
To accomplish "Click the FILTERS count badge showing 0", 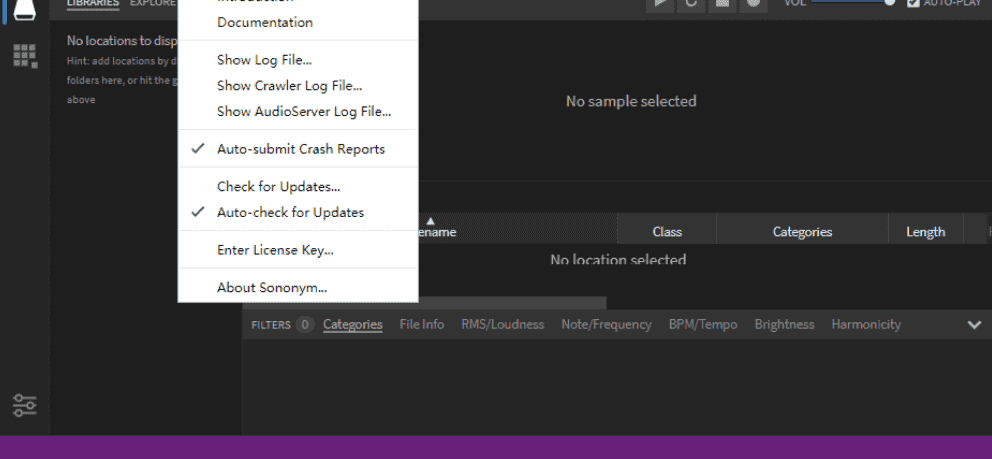I will pyautogui.click(x=304, y=324).
